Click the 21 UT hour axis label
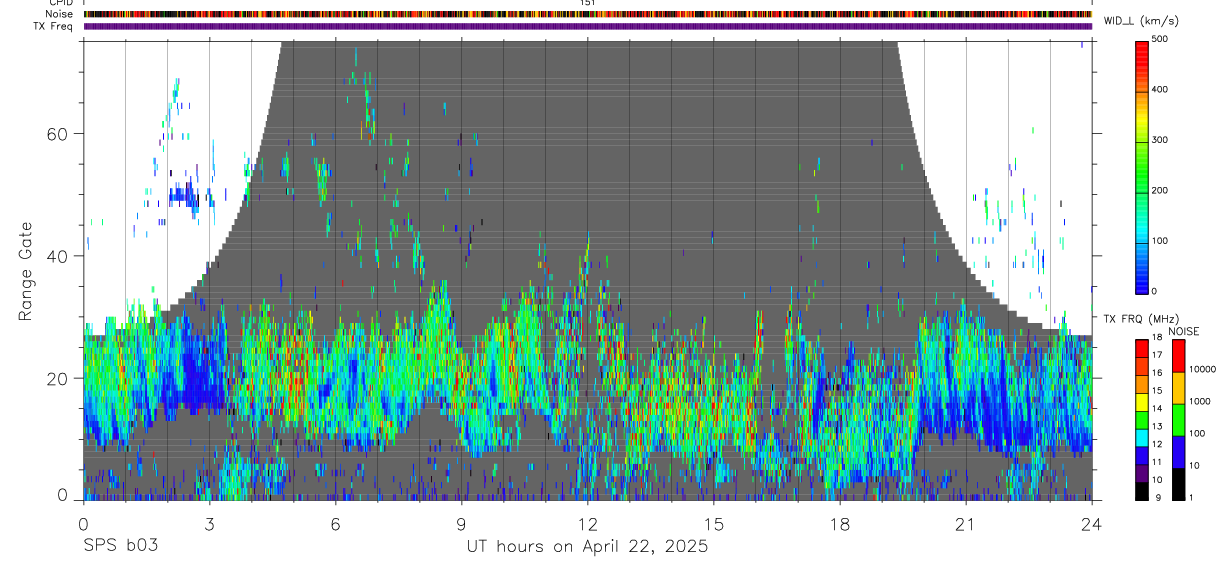 pyautogui.click(x=966, y=523)
